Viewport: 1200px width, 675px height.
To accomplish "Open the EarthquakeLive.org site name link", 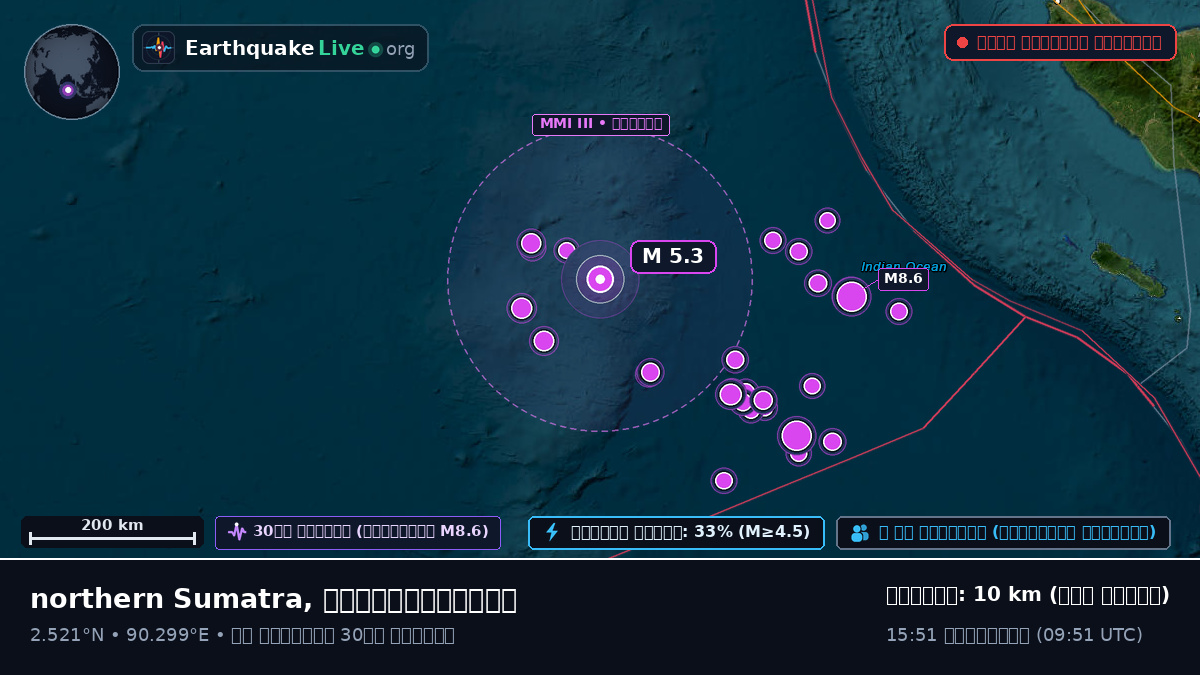I will [300, 49].
